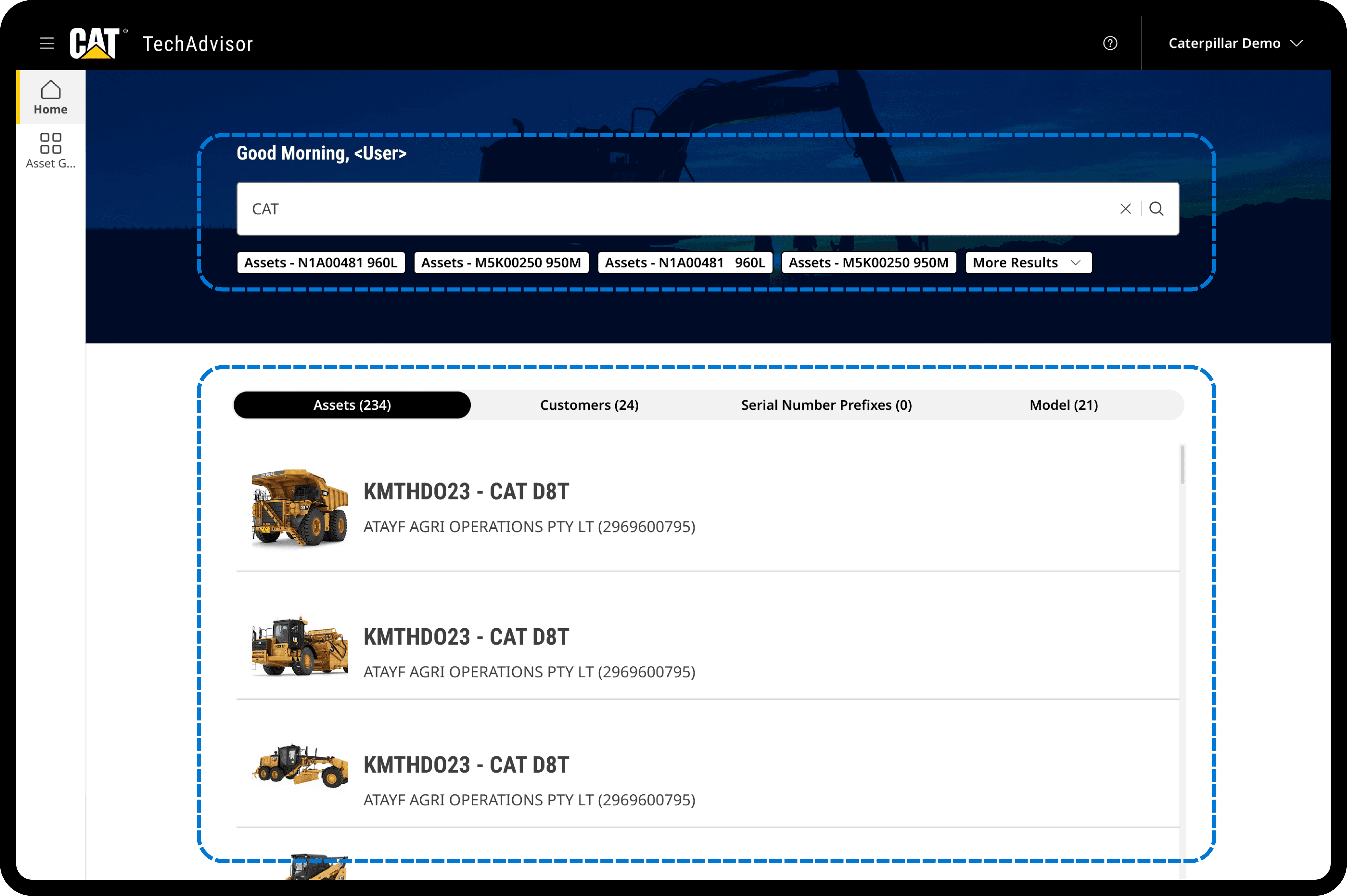Open the wheel tractor-scraper thumbnail
1347x896 pixels.
coord(300,646)
